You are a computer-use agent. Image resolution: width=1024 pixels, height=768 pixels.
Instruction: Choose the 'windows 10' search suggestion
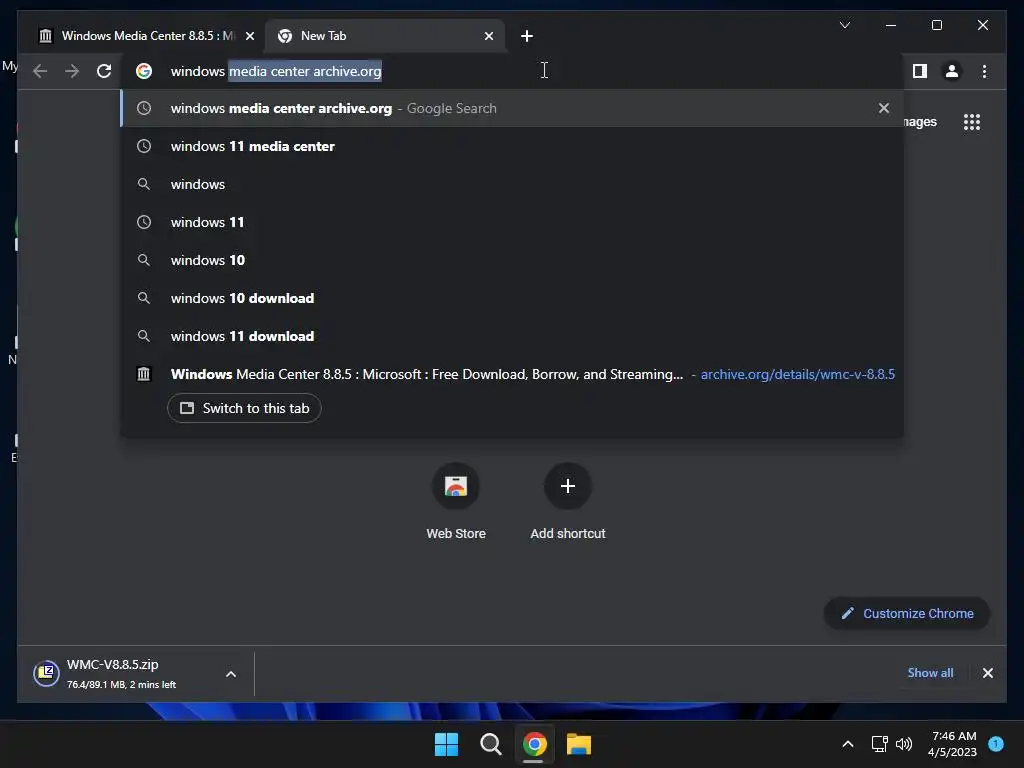512,260
